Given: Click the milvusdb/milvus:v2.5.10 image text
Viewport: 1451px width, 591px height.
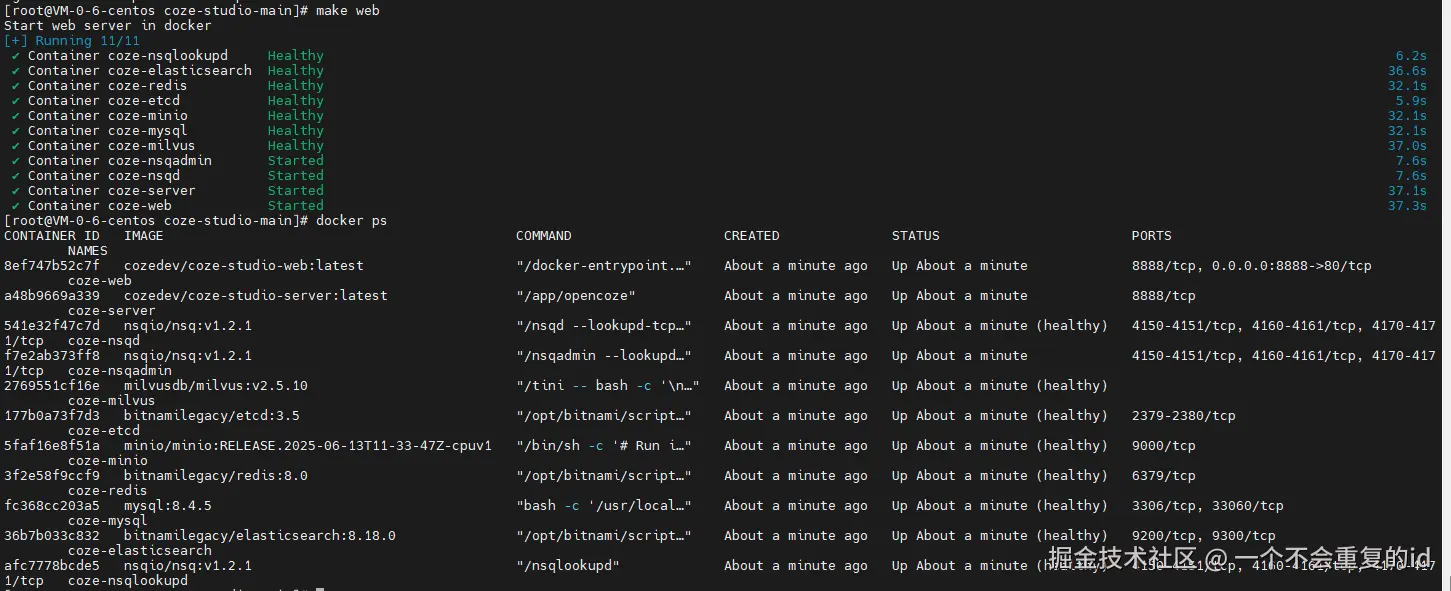Looking at the screenshot, I should tap(215, 386).
